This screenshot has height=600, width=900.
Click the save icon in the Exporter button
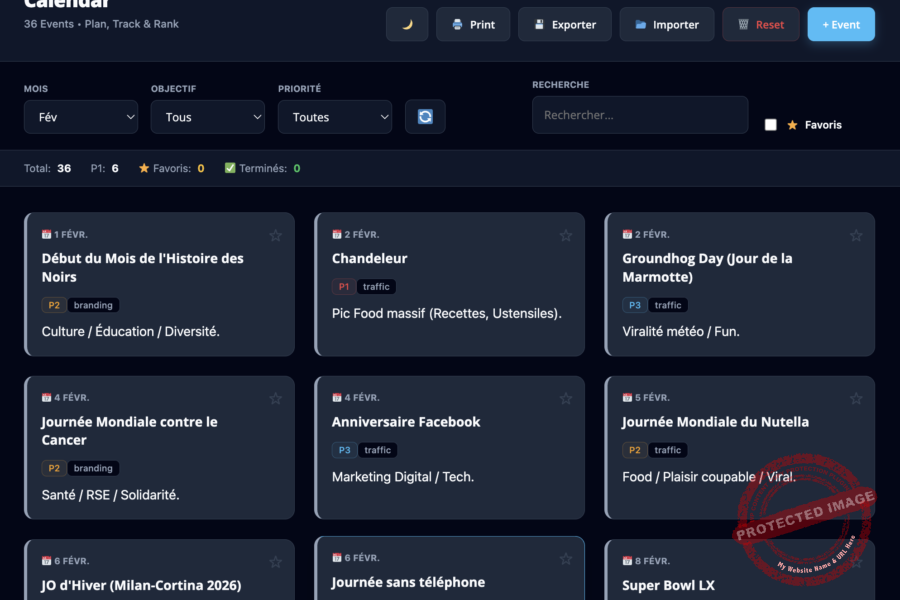539,23
